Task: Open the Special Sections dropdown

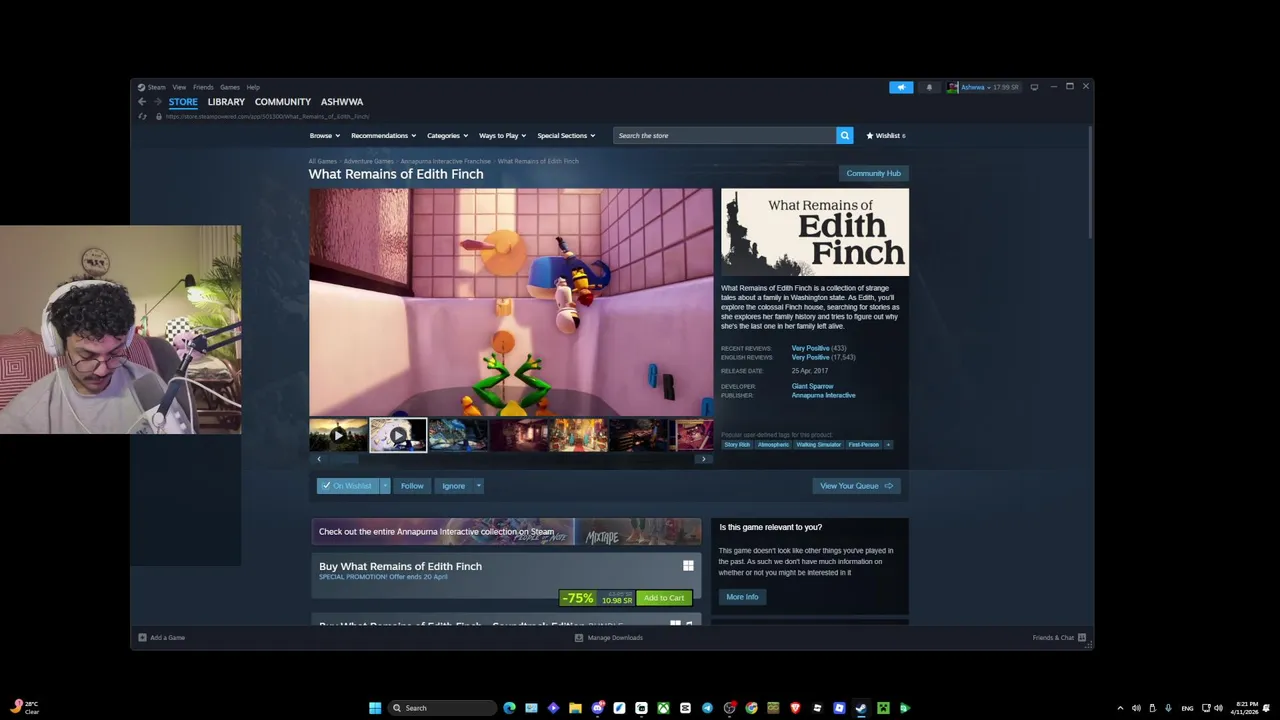Action: [x=566, y=135]
